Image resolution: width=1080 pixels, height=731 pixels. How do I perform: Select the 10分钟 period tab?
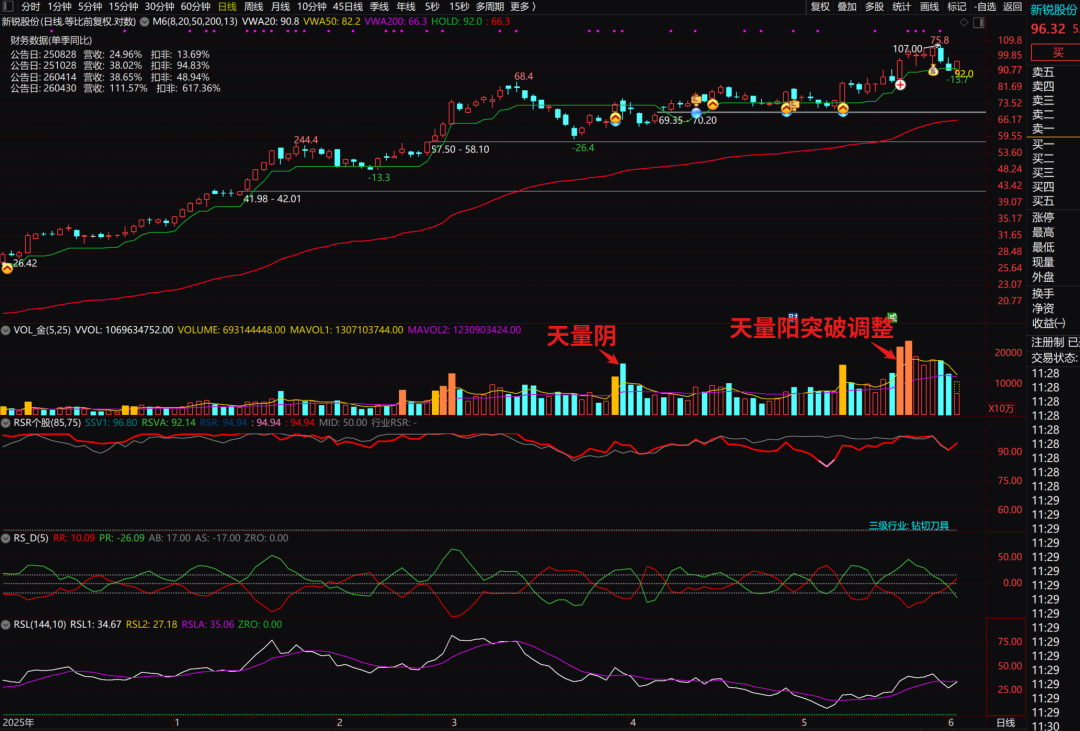312,6
